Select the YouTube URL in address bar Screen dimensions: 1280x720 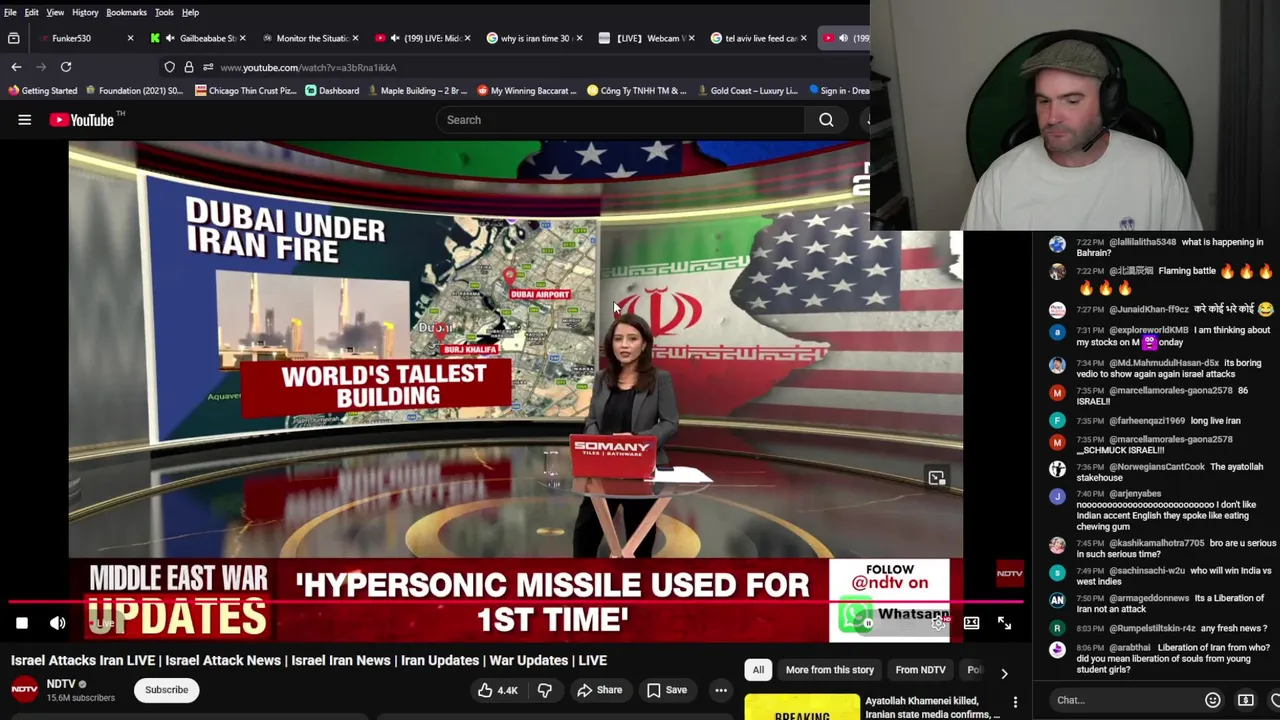click(x=308, y=67)
